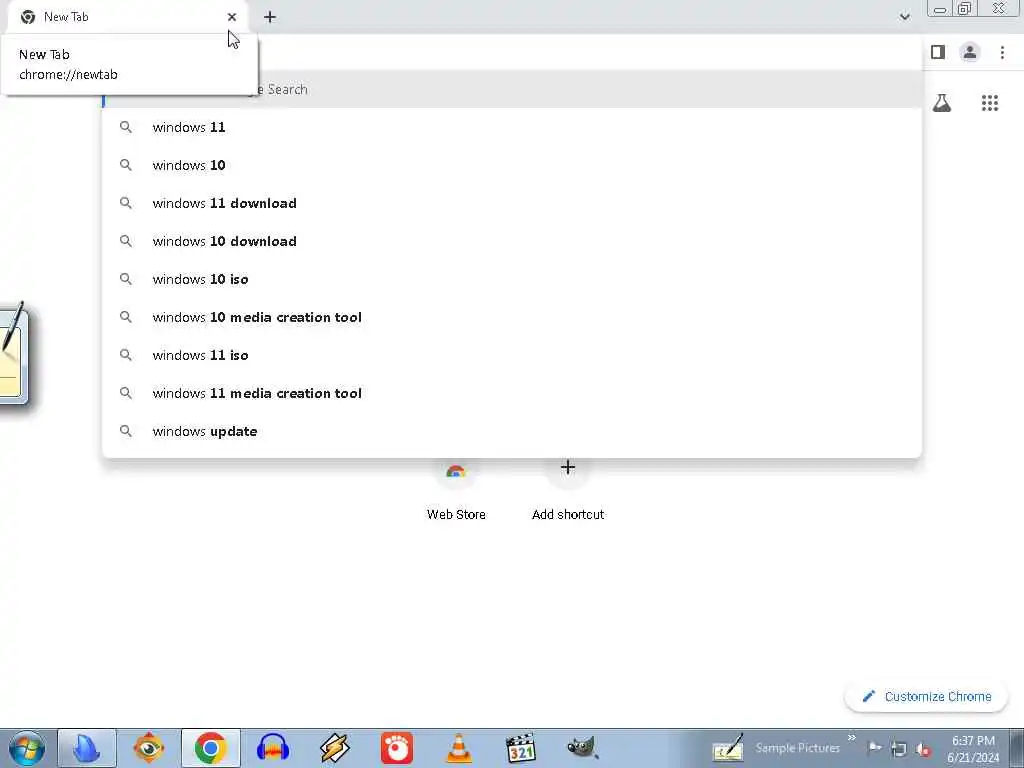
Task: Choose 'windows 11 download' suggestion
Action: point(512,203)
